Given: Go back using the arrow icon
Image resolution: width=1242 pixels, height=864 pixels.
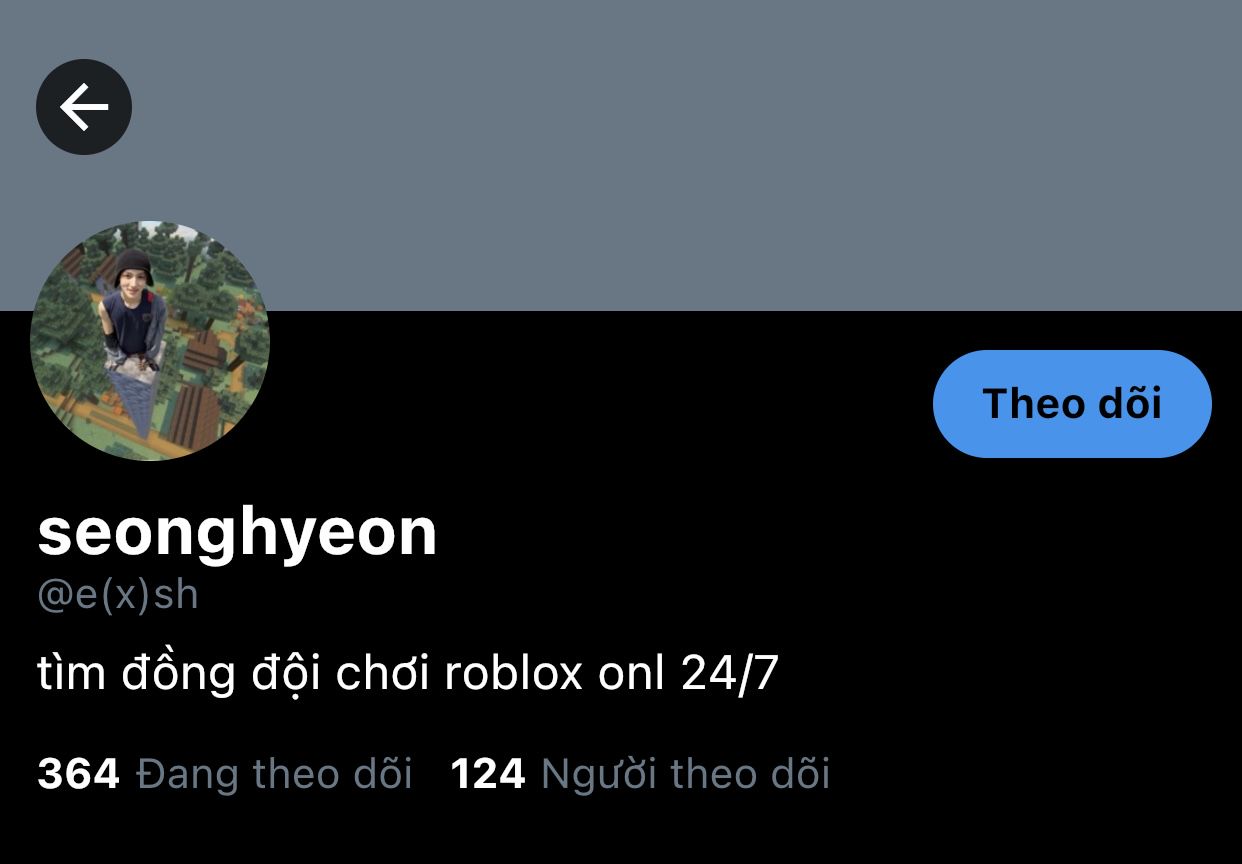Looking at the screenshot, I should coord(84,107).
